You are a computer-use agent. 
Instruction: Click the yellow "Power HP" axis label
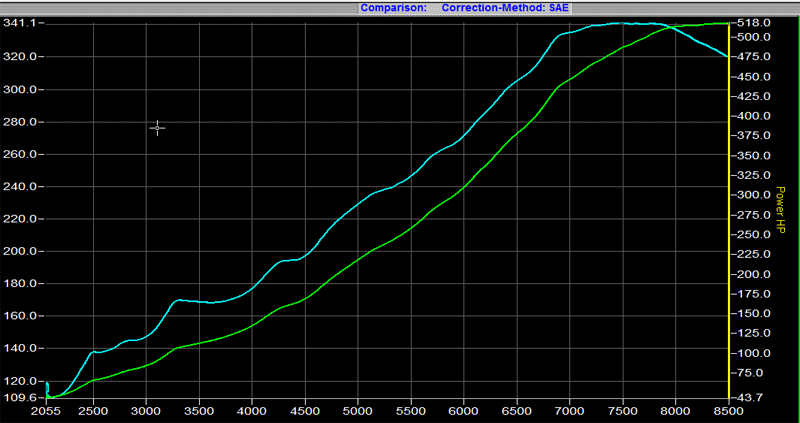click(778, 211)
